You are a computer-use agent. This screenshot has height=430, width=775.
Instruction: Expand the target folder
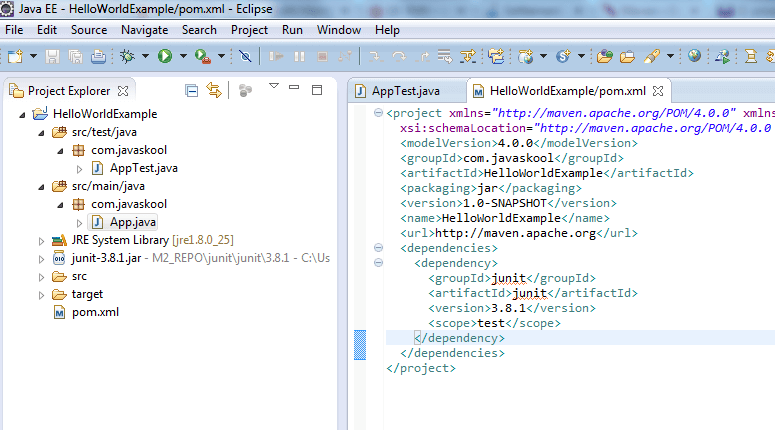41,294
